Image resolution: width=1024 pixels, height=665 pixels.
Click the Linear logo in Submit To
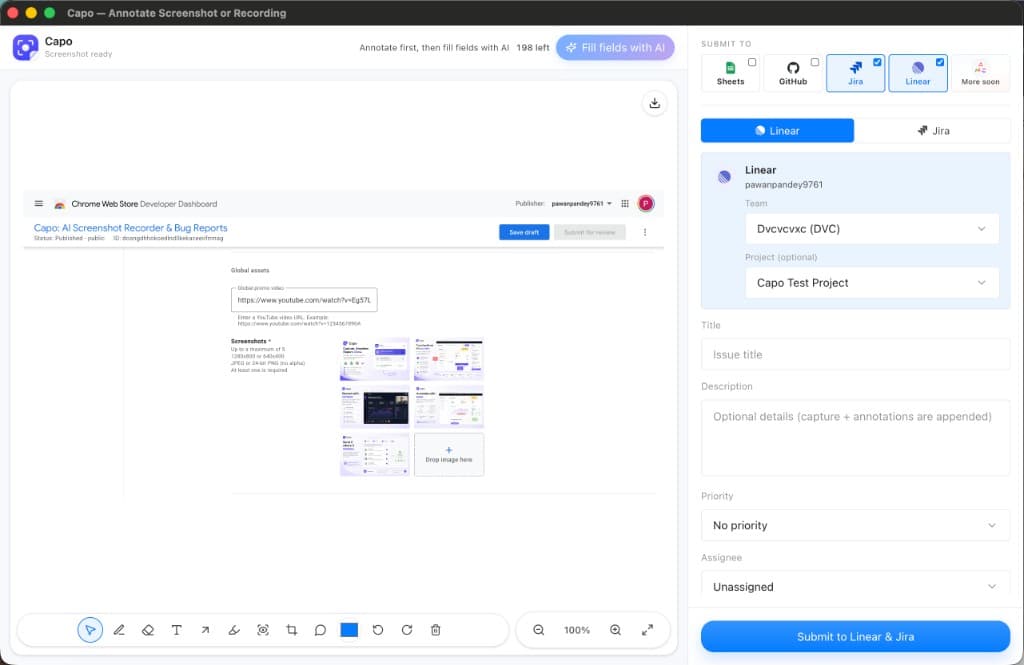pos(918,67)
